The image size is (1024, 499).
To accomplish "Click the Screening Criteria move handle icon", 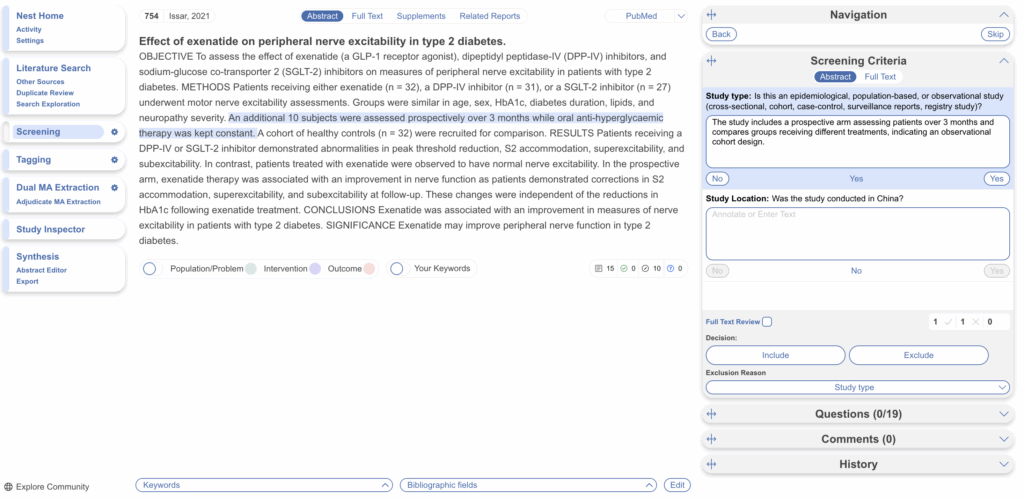I will pos(712,61).
